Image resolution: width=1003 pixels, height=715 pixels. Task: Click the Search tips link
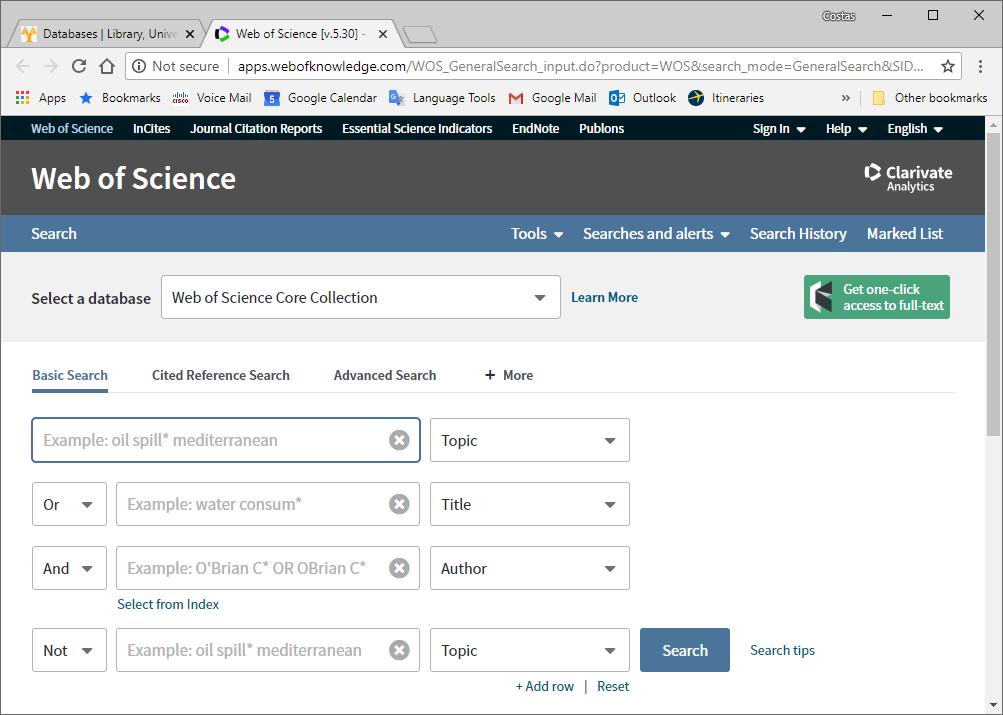point(782,650)
